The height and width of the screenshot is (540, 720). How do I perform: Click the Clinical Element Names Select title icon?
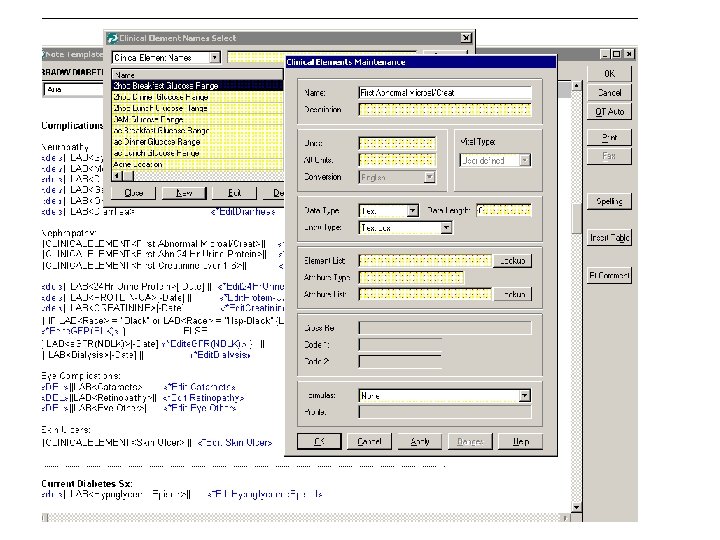(x=112, y=38)
